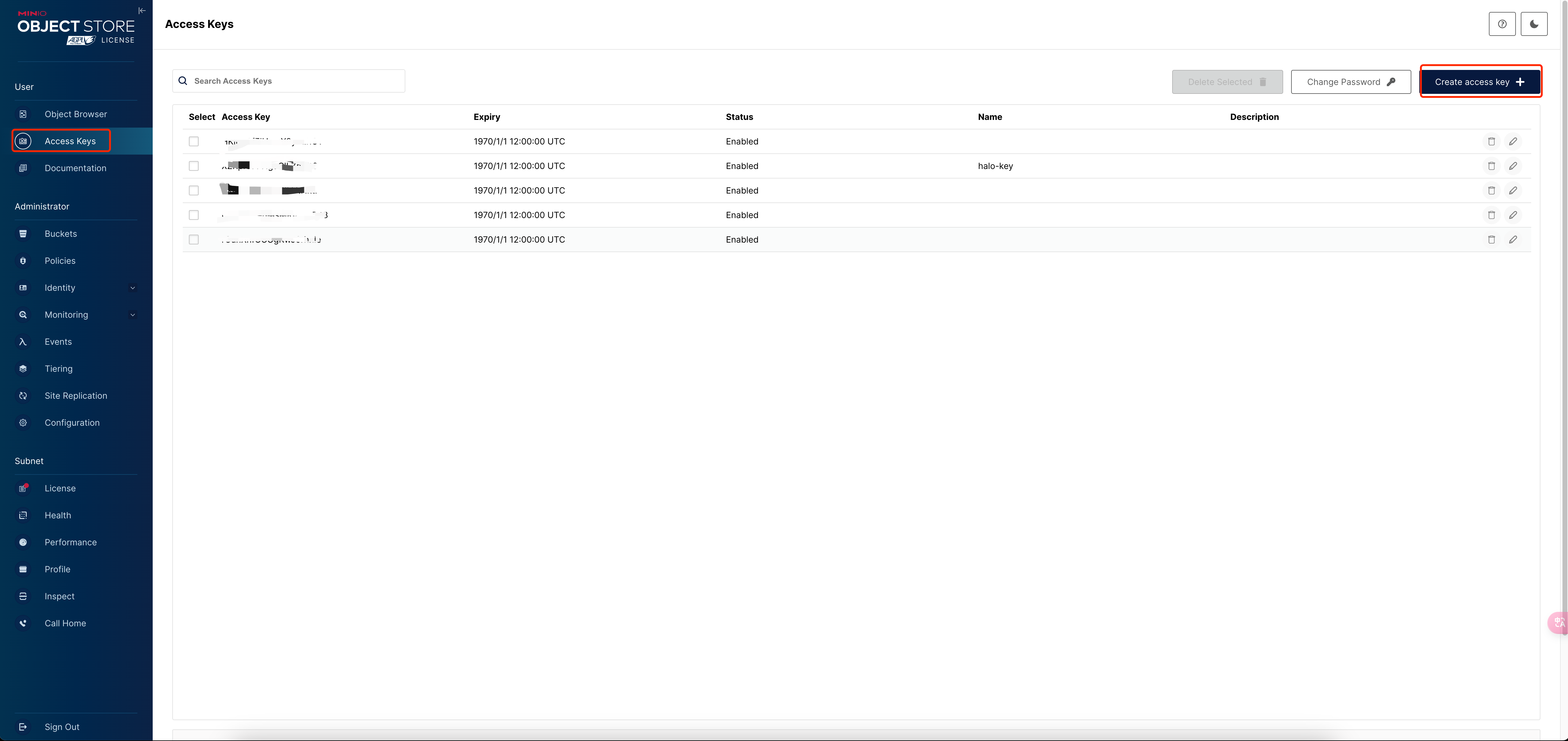Click the Tiering icon in sidebar
The height and width of the screenshot is (741, 1568).
tap(25, 368)
